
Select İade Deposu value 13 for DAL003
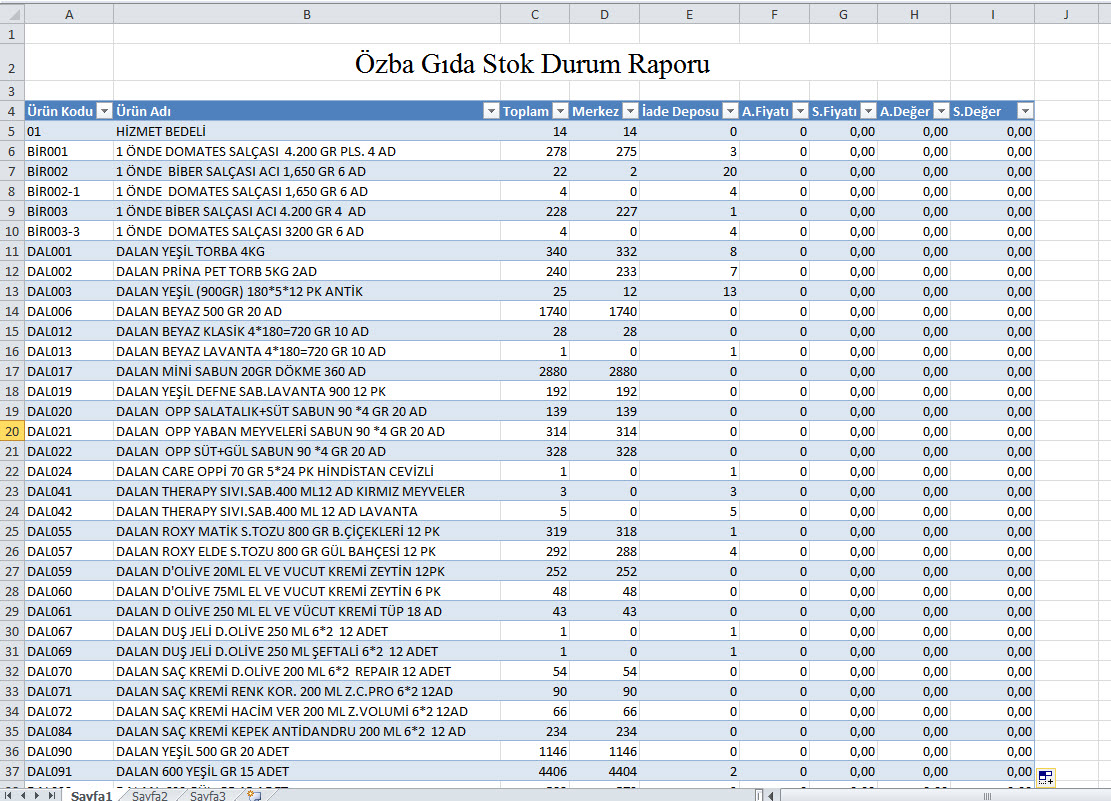coord(689,291)
